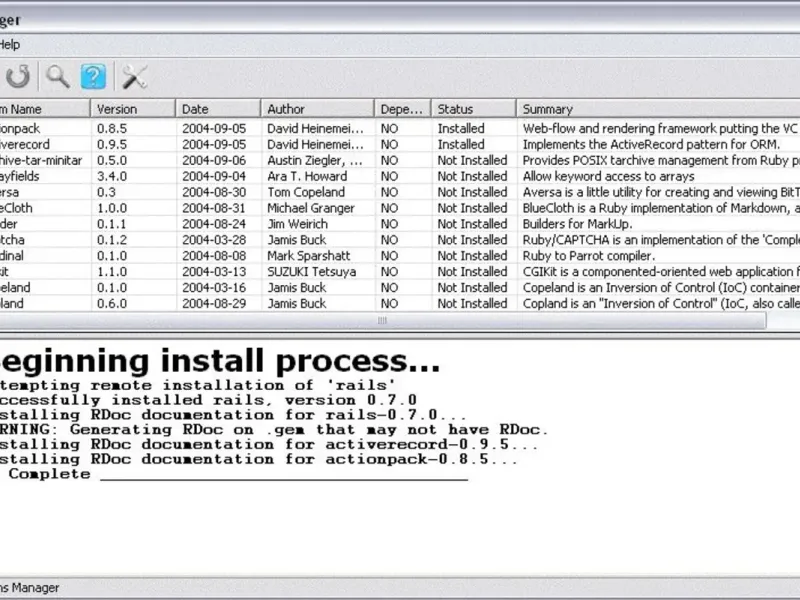This screenshot has width=800, height=600.
Task: Click summary 'Implements the ActiveRecord pattern for ORM.'
Action: click(x=652, y=144)
